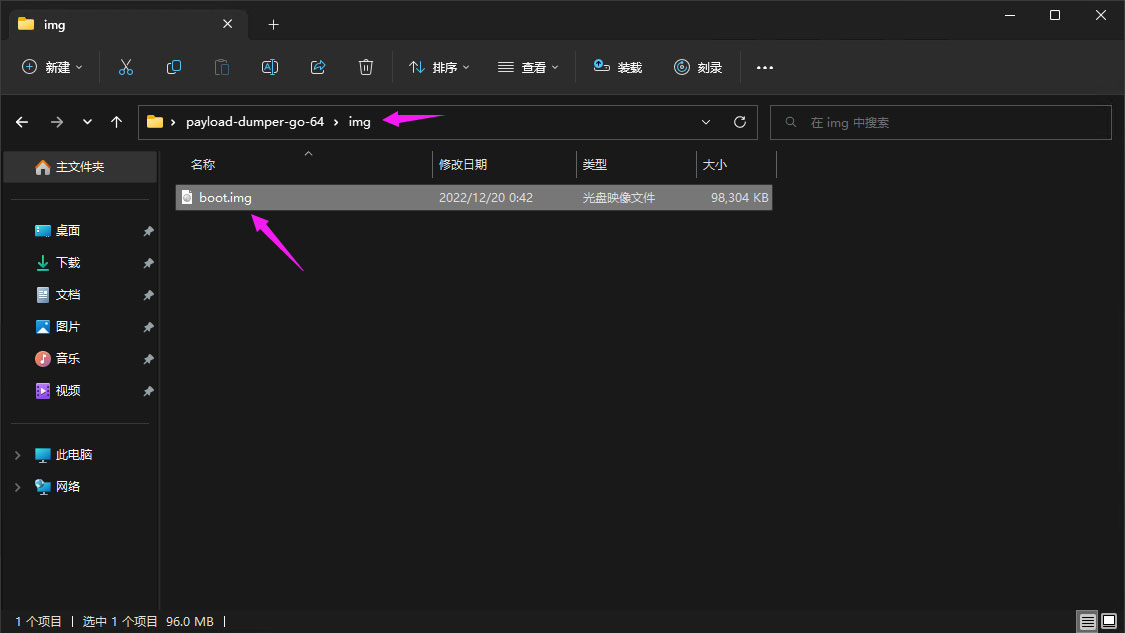Select 此电脑 in the navigation pane
Image resolution: width=1125 pixels, height=633 pixels.
73,455
